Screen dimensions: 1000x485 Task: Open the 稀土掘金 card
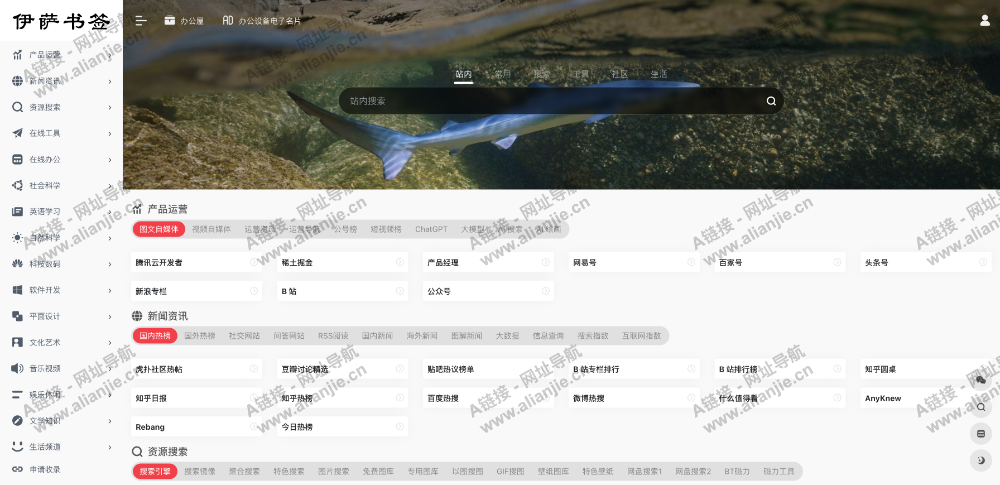342,262
